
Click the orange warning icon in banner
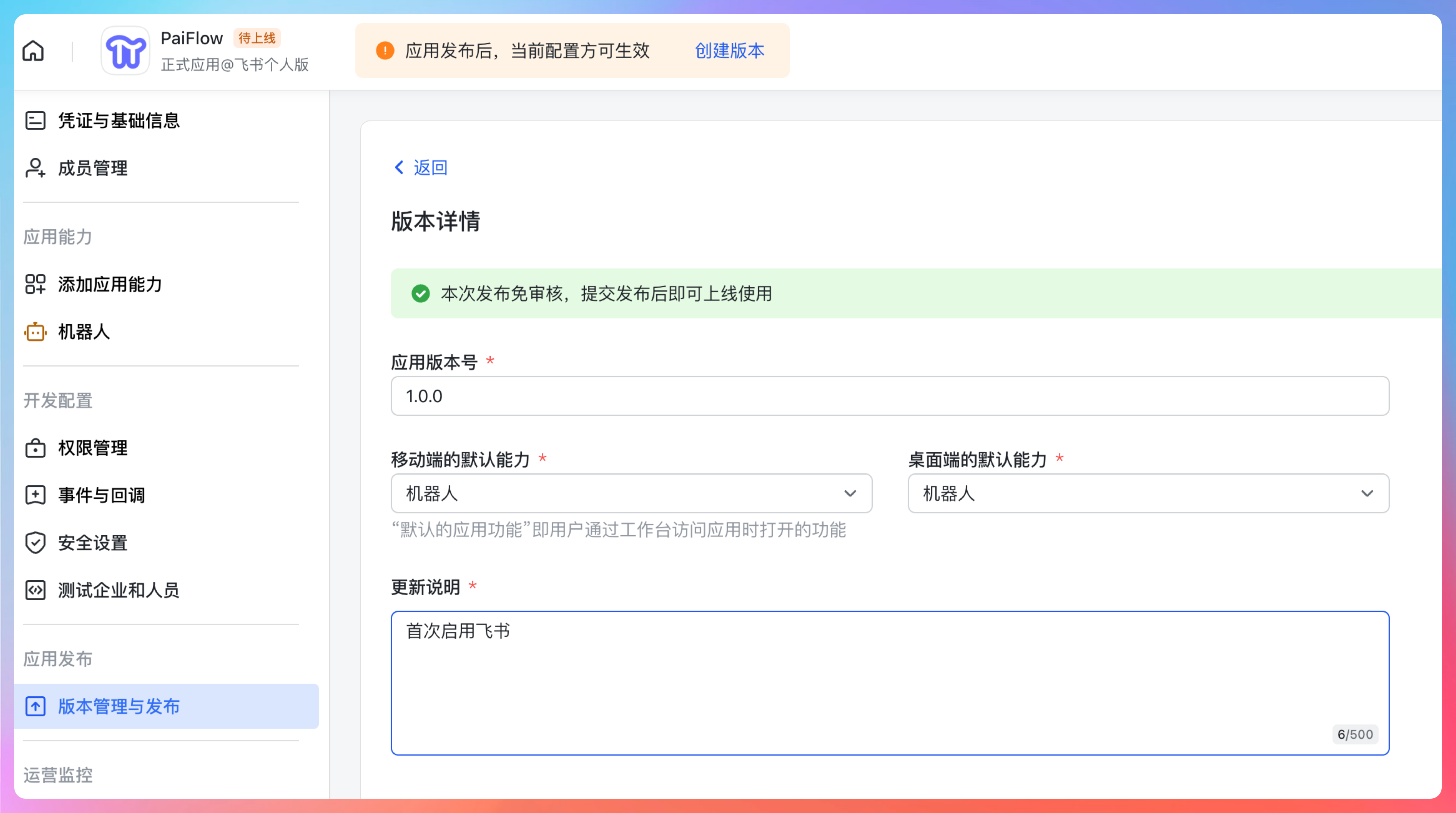pos(385,51)
